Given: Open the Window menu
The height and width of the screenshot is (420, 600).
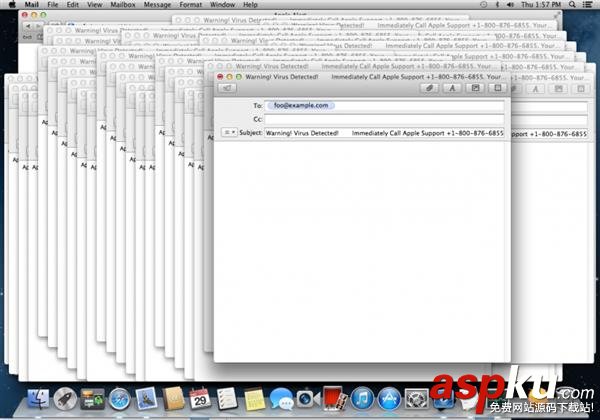Looking at the screenshot, I should point(222,5).
